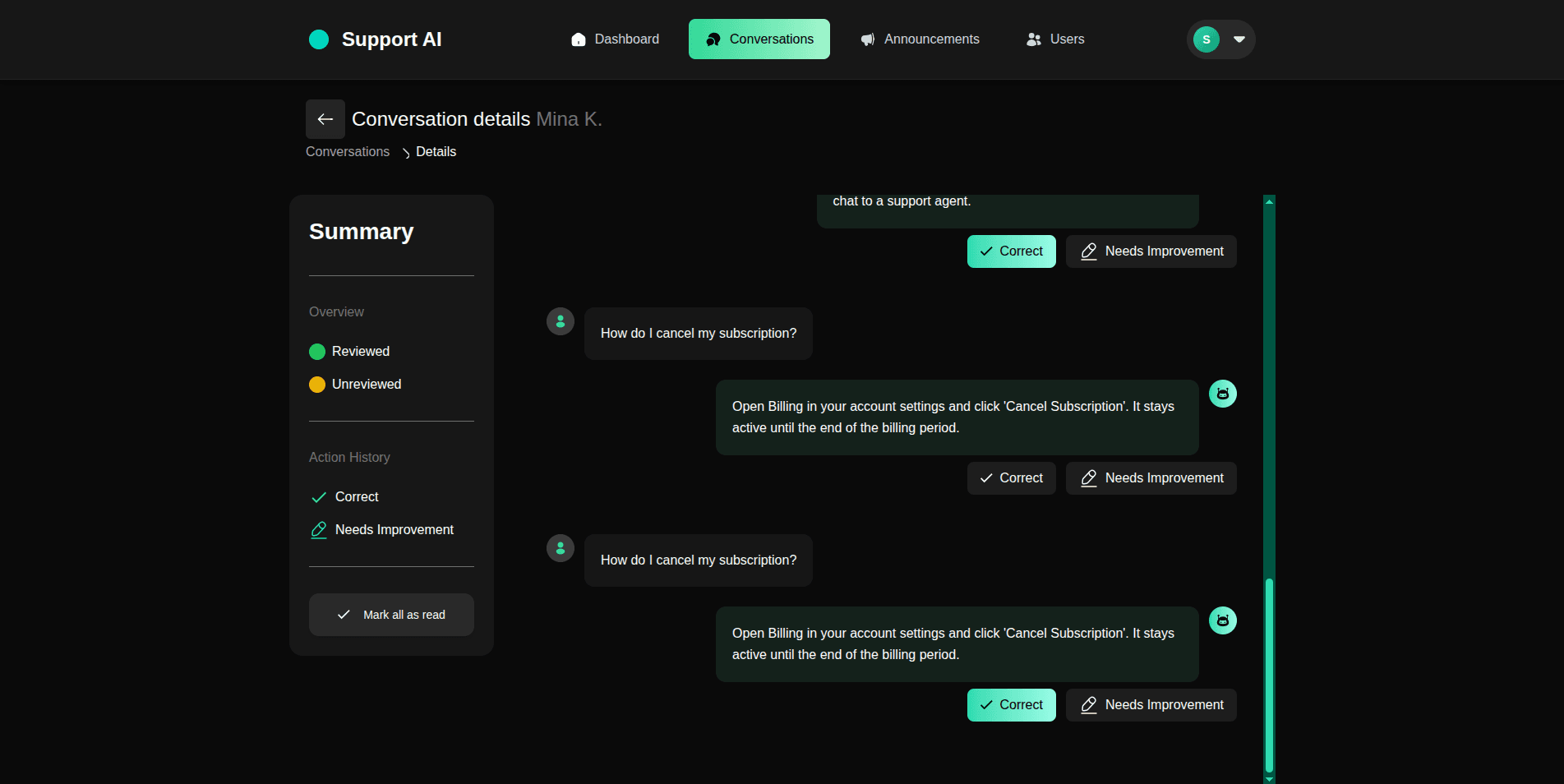Flag last cancel-subscription answer Needs Improvement
The width and height of the screenshot is (1564, 784).
point(1151,705)
